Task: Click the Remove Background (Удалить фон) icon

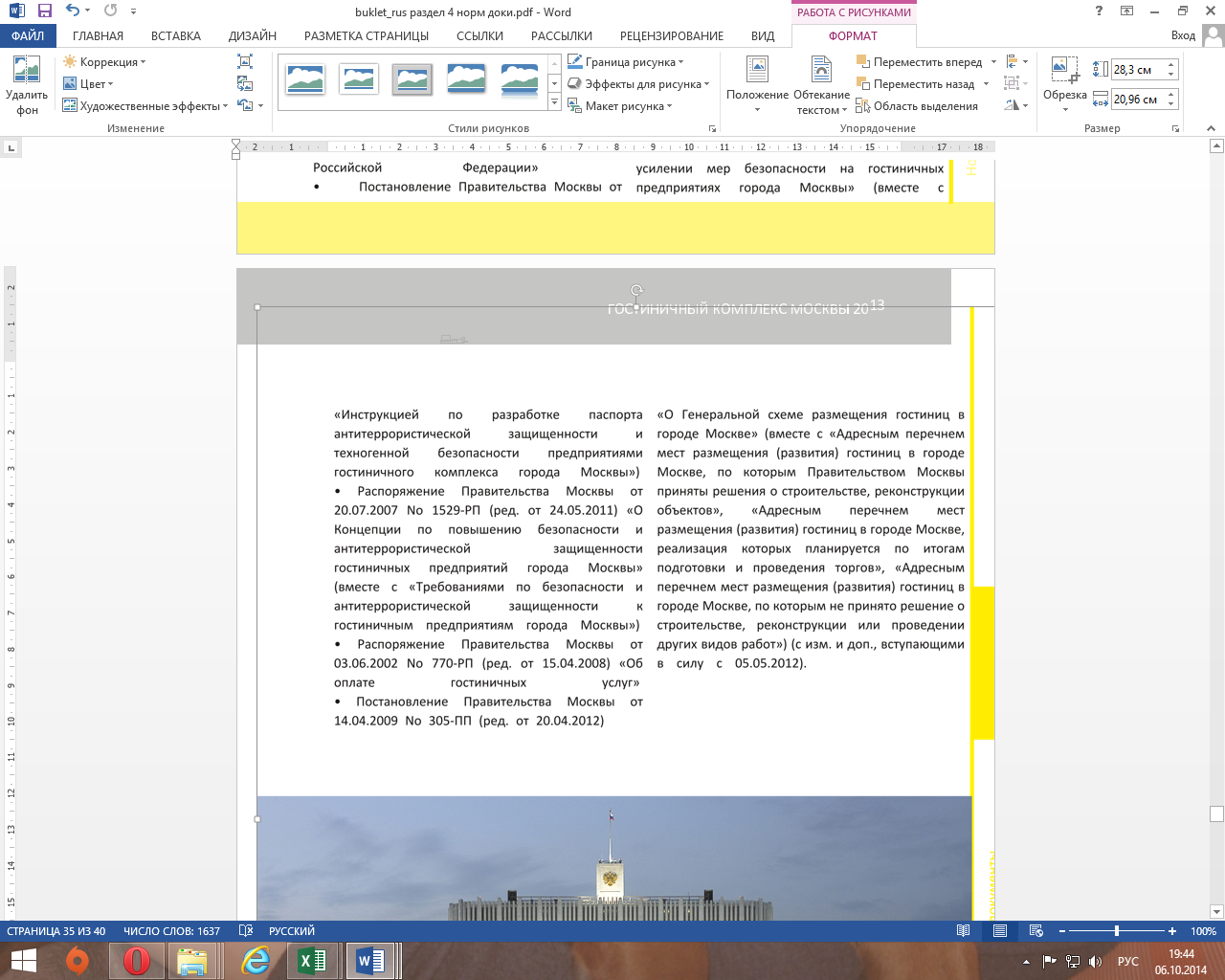Action: pyautogui.click(x=27, y=85)
